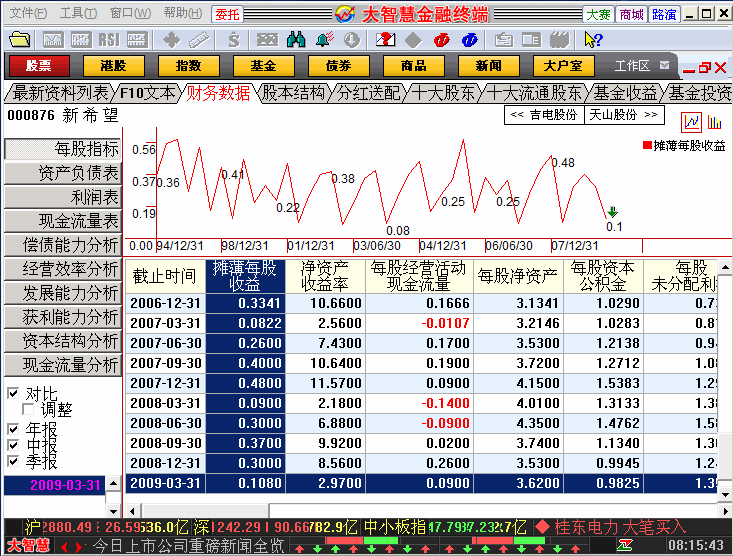Click the Dazhihui globe logo icon

point(345,14)
